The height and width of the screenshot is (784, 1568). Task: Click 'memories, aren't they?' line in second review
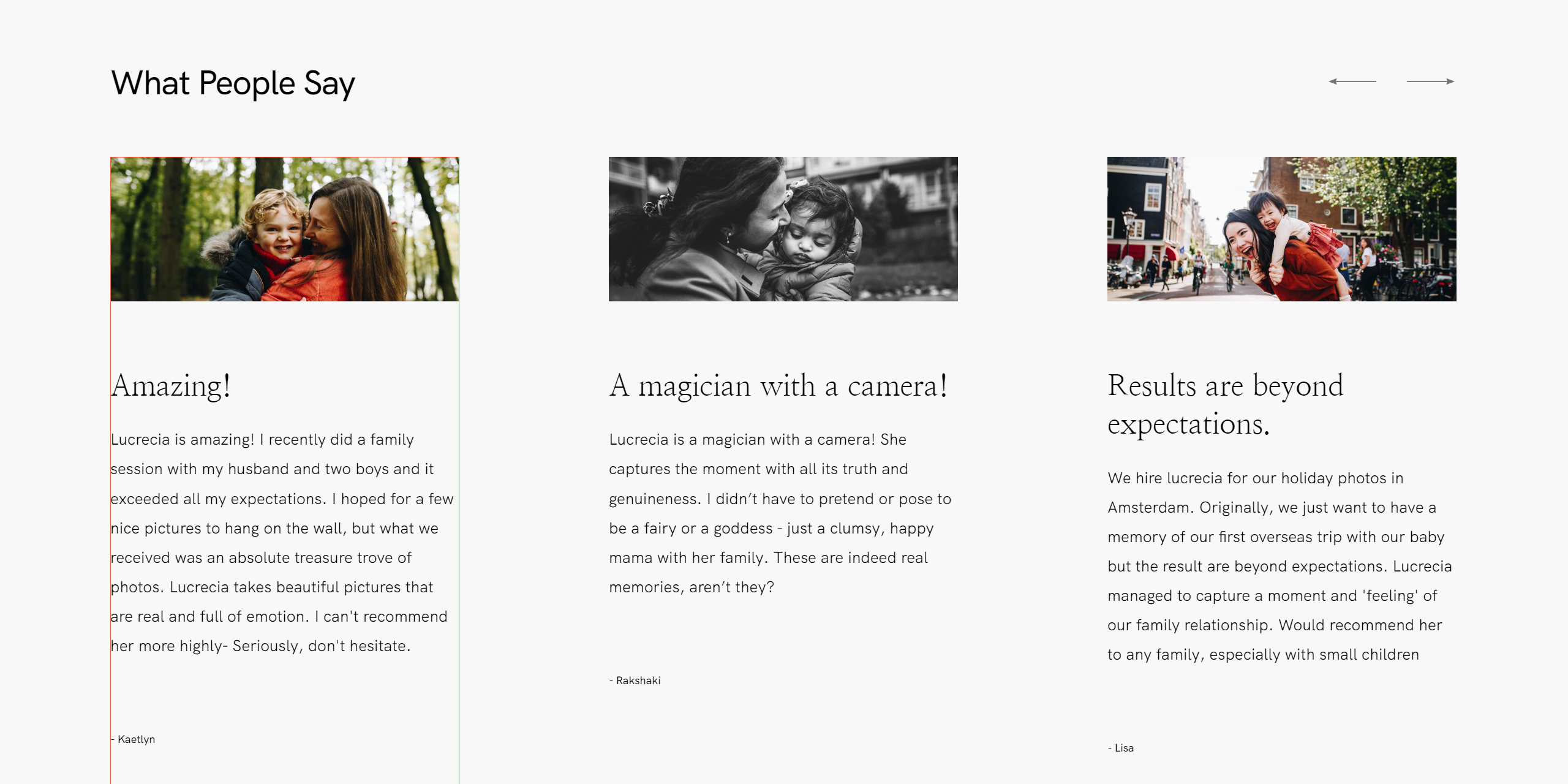[692, 587]
